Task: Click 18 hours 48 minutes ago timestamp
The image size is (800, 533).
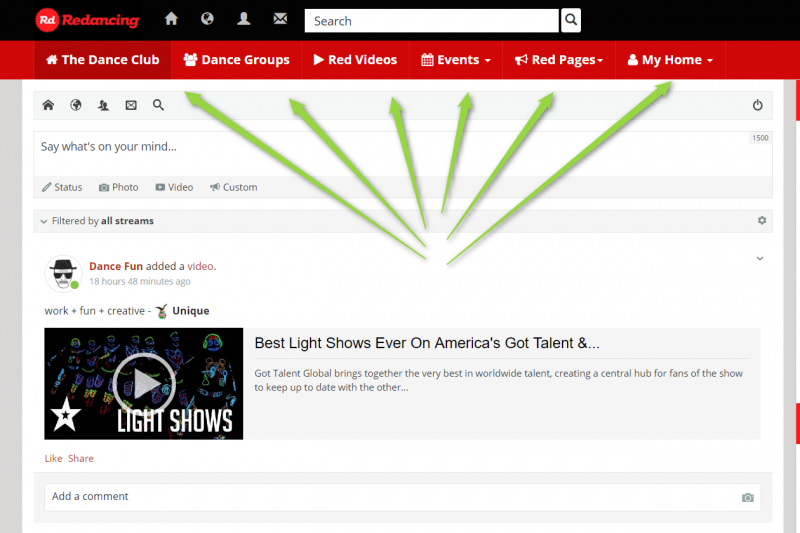Action: click(140, 282)
